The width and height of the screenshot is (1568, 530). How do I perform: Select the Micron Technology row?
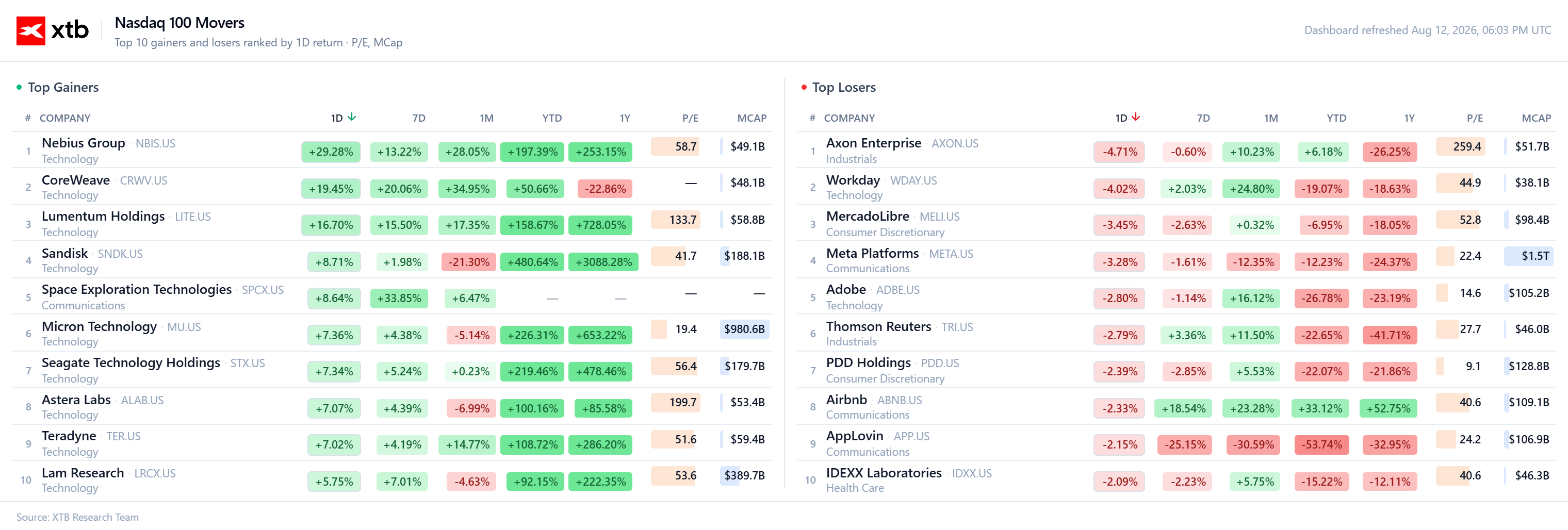coord(392,333)
